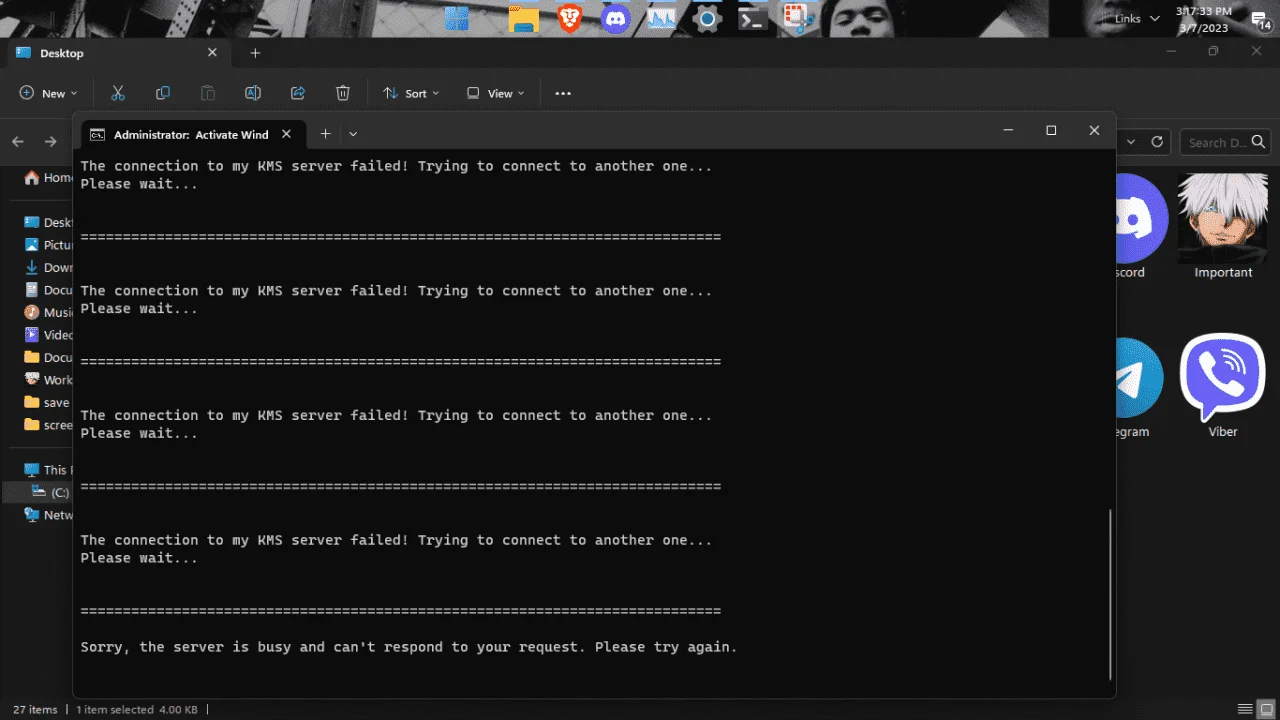Image resolution: width=1280 pixels, height=720 pixels.
Task: Open the View dropdown in File Explorer
Action: click(x=495, y=93)
